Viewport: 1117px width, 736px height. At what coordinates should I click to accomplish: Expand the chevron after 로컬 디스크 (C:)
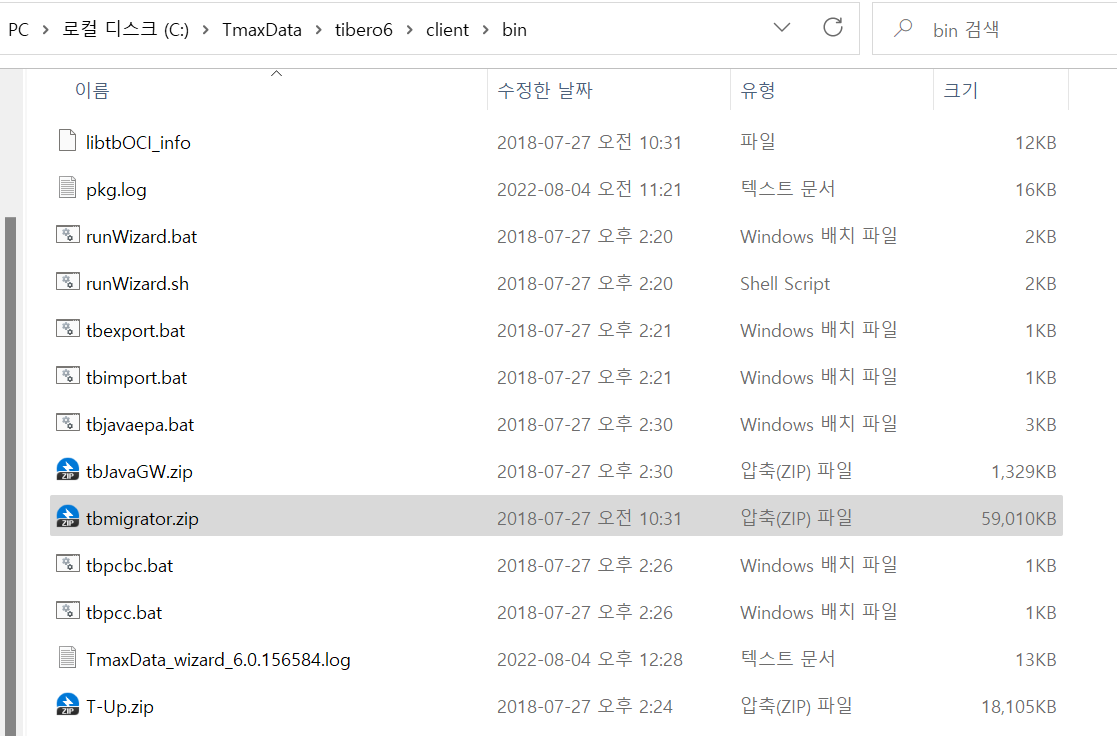(206, 30)
